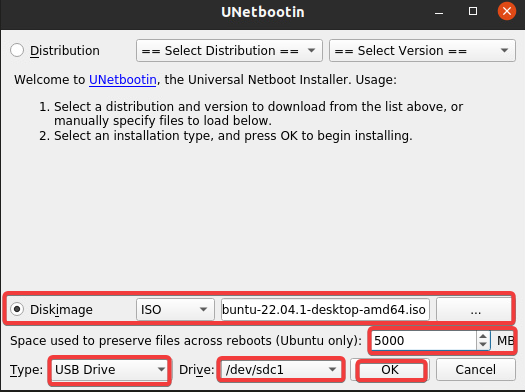Click the Cancel button

pos(475,370)
